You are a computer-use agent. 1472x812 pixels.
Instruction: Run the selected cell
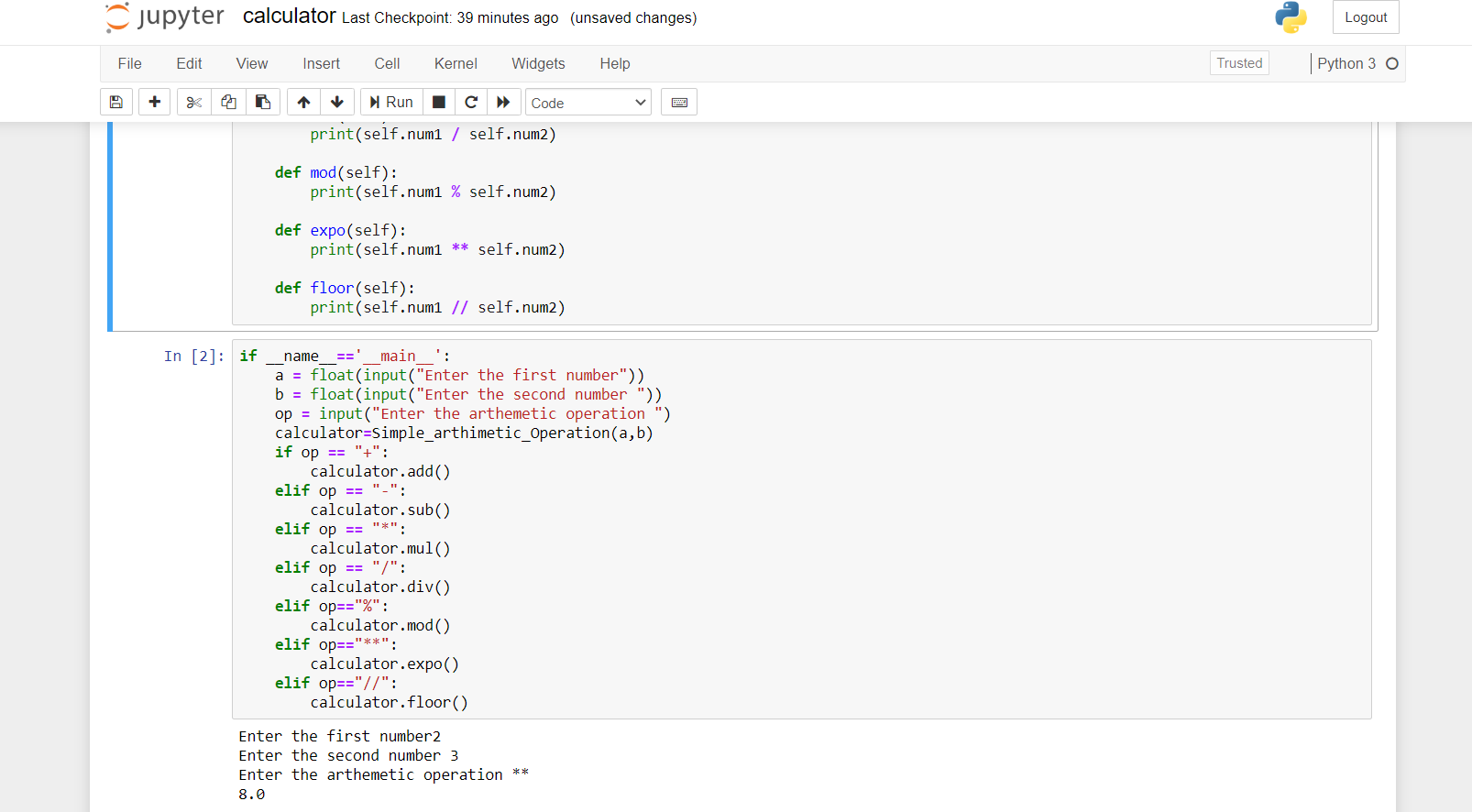391,102
